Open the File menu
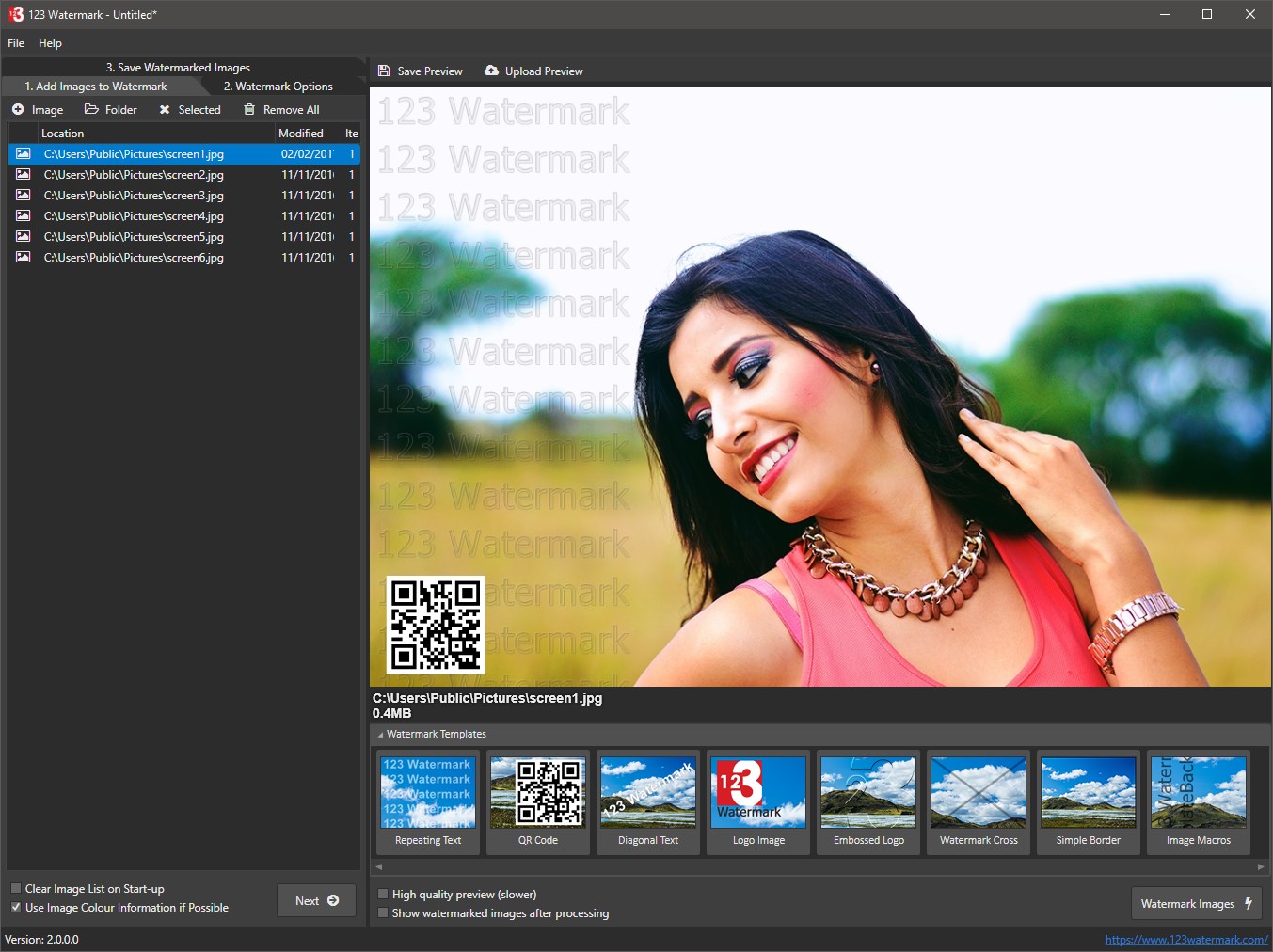The width and height of the screenshot is (1273, 952). pyautogui.click(x=16, y=43)
